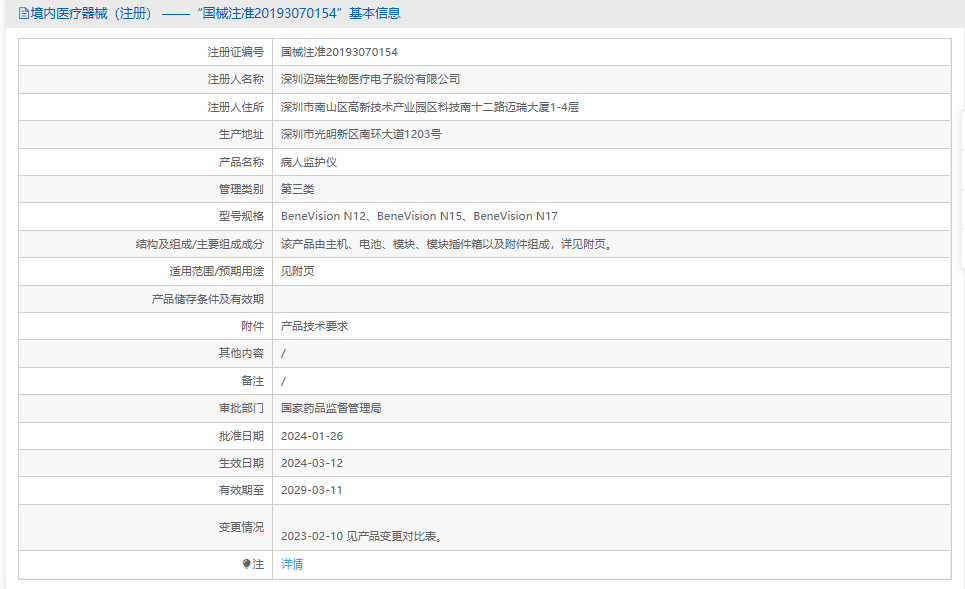965x589 pixels.
Task: Select registration number 国械注准20193070154 in the table
Action: pos(339,52)
